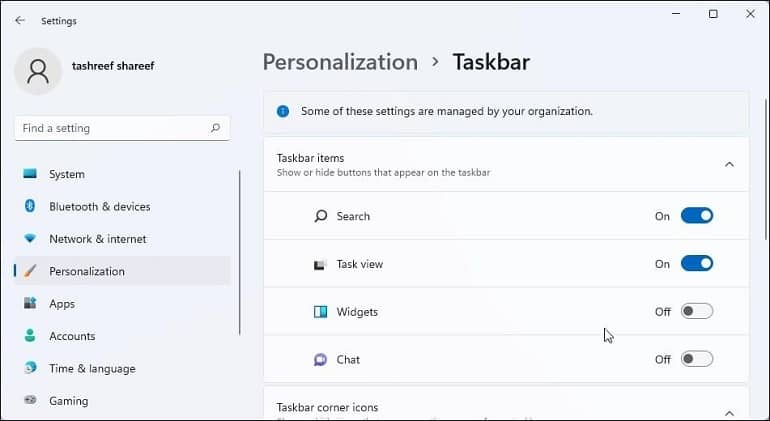Click the System monitor icon

point(30,174)
